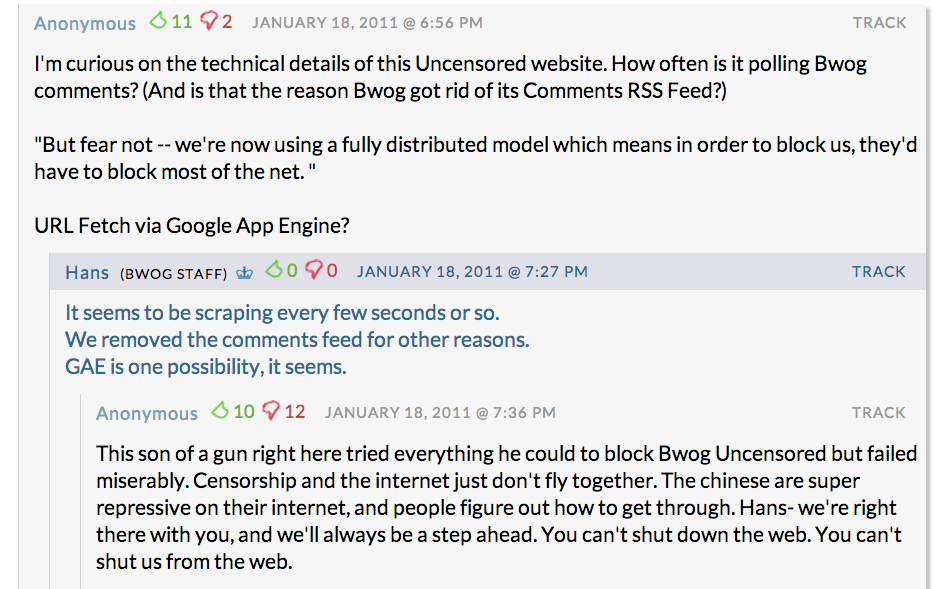
Task: Click the red downvote count of 12
Action: (x=295, y=411)
